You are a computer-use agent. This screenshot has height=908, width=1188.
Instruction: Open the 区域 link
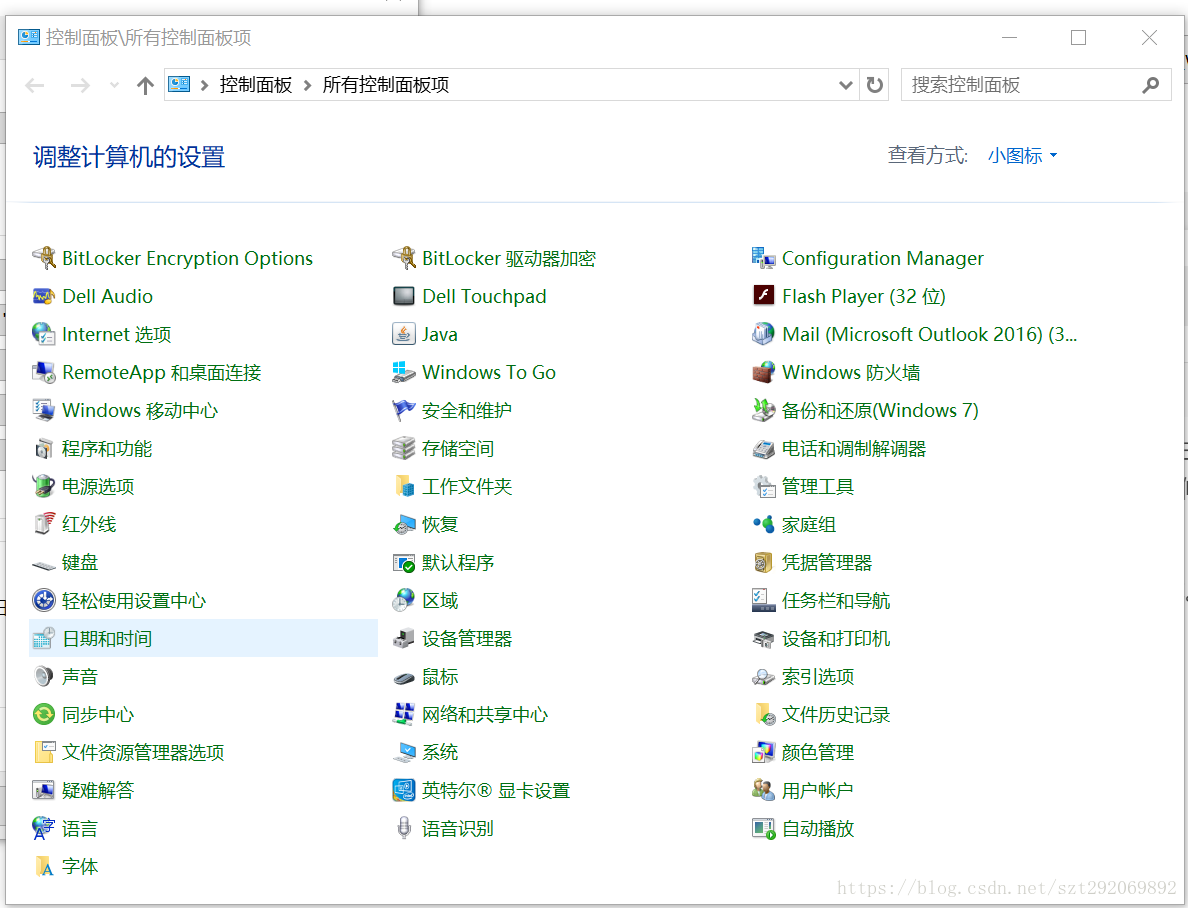tap(439, 600)
